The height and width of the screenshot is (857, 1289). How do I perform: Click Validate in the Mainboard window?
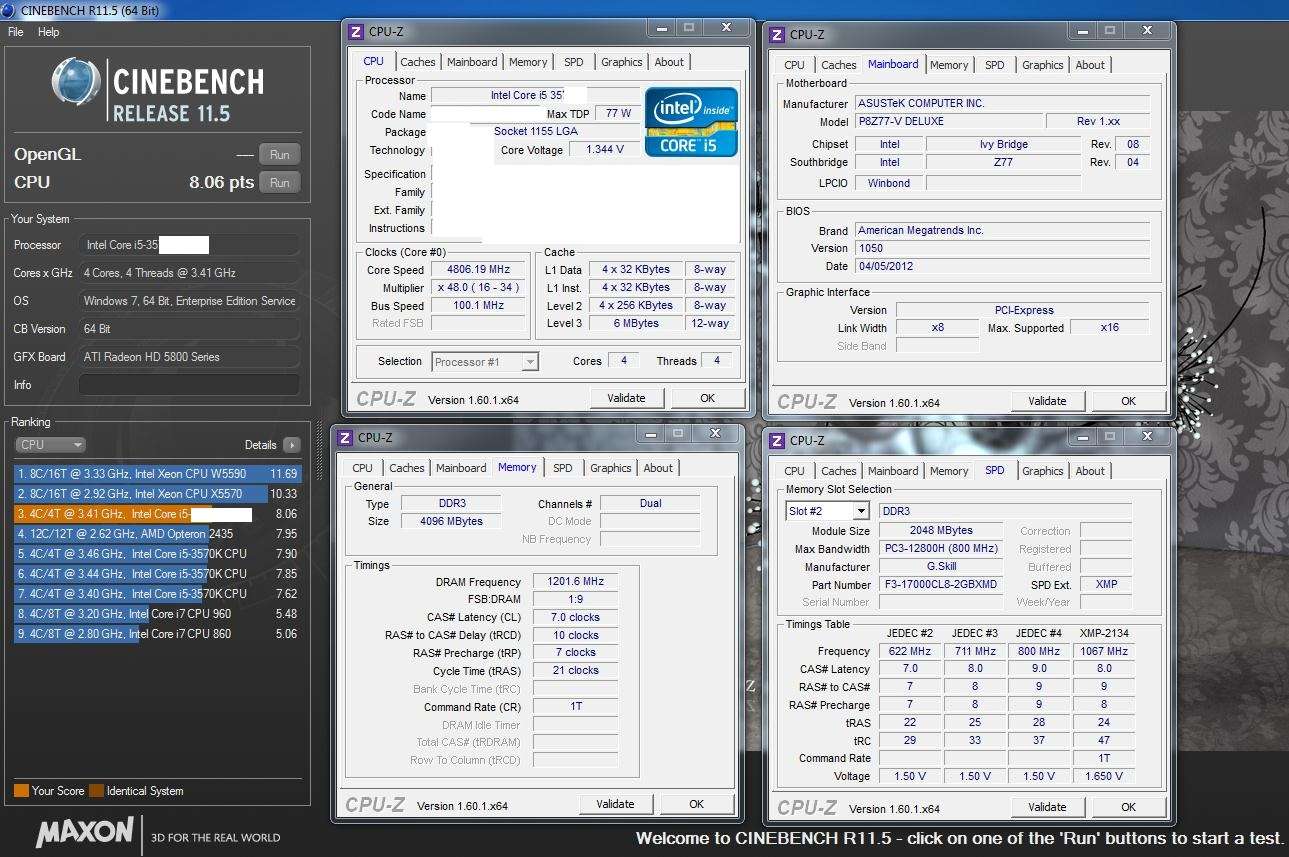[x=1047, y=401]
